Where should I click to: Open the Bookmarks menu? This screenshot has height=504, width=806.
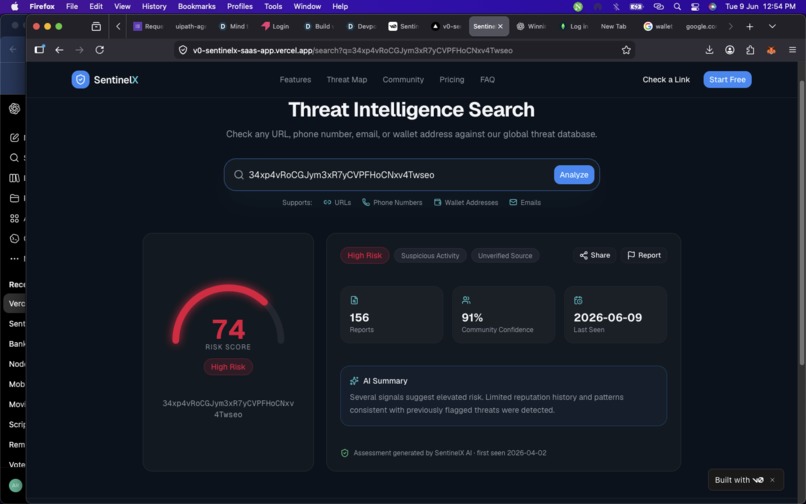[196, 7]
